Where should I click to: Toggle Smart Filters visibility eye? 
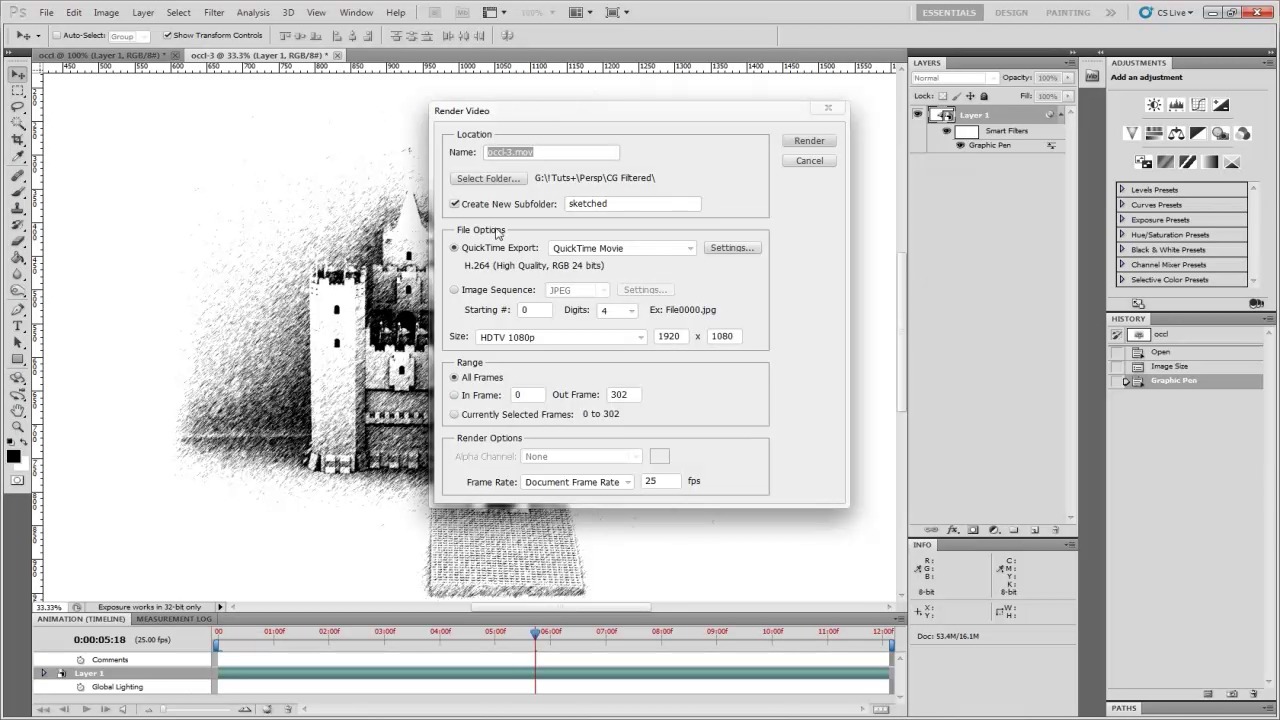[946, 131]
